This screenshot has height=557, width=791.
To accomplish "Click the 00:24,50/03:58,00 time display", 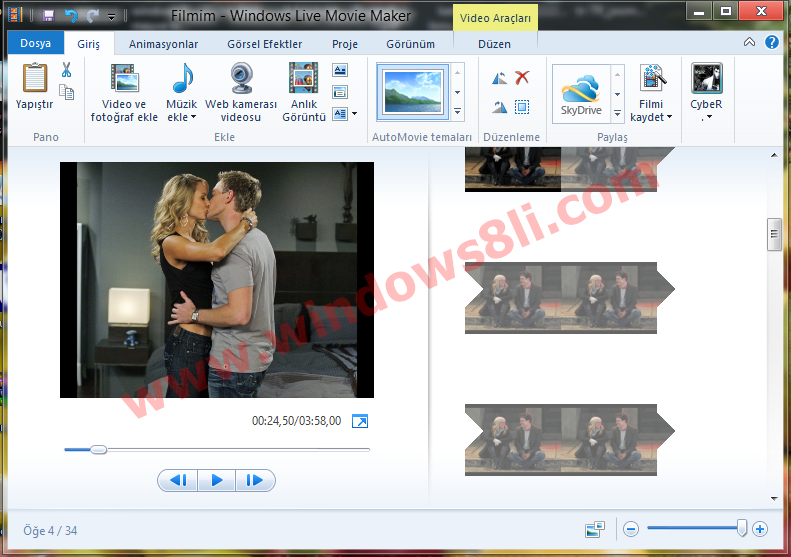I will pos(297,421).
